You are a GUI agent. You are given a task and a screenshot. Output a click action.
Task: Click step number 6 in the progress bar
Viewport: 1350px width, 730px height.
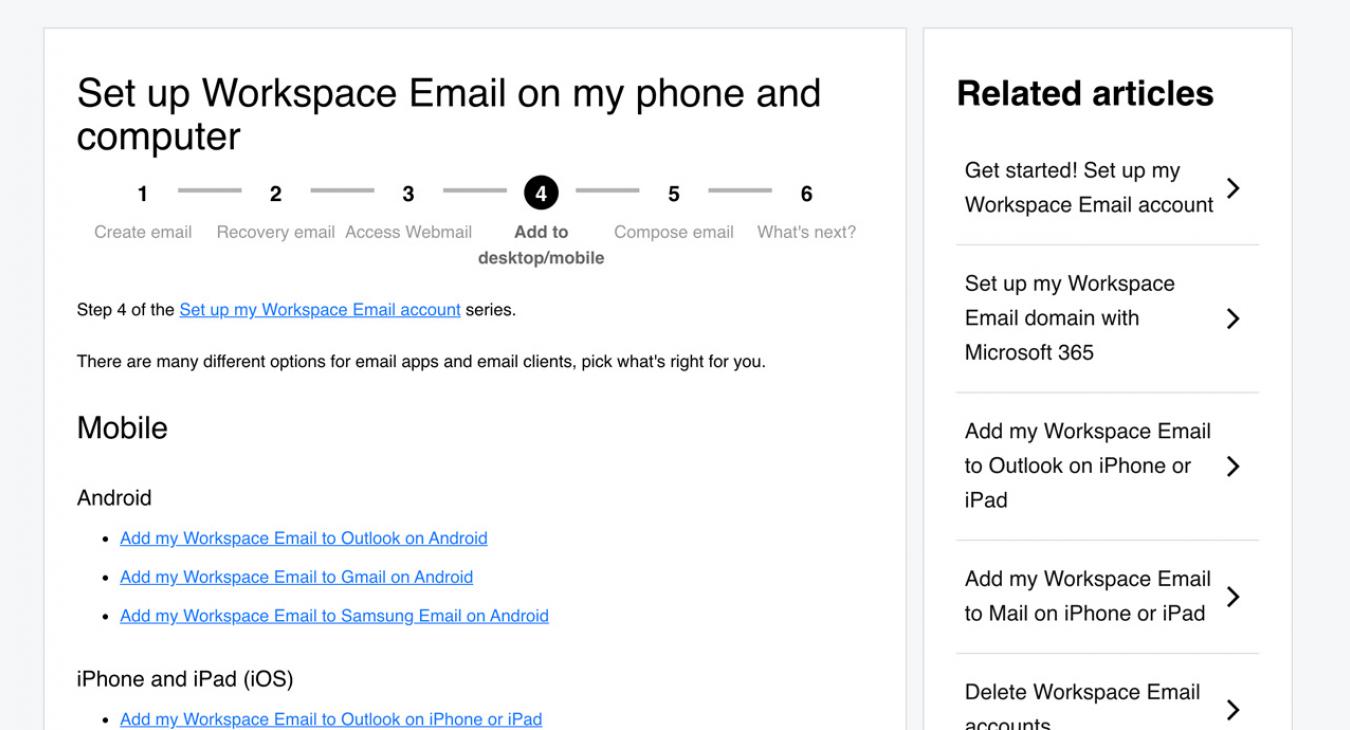(x=806, y=193)
